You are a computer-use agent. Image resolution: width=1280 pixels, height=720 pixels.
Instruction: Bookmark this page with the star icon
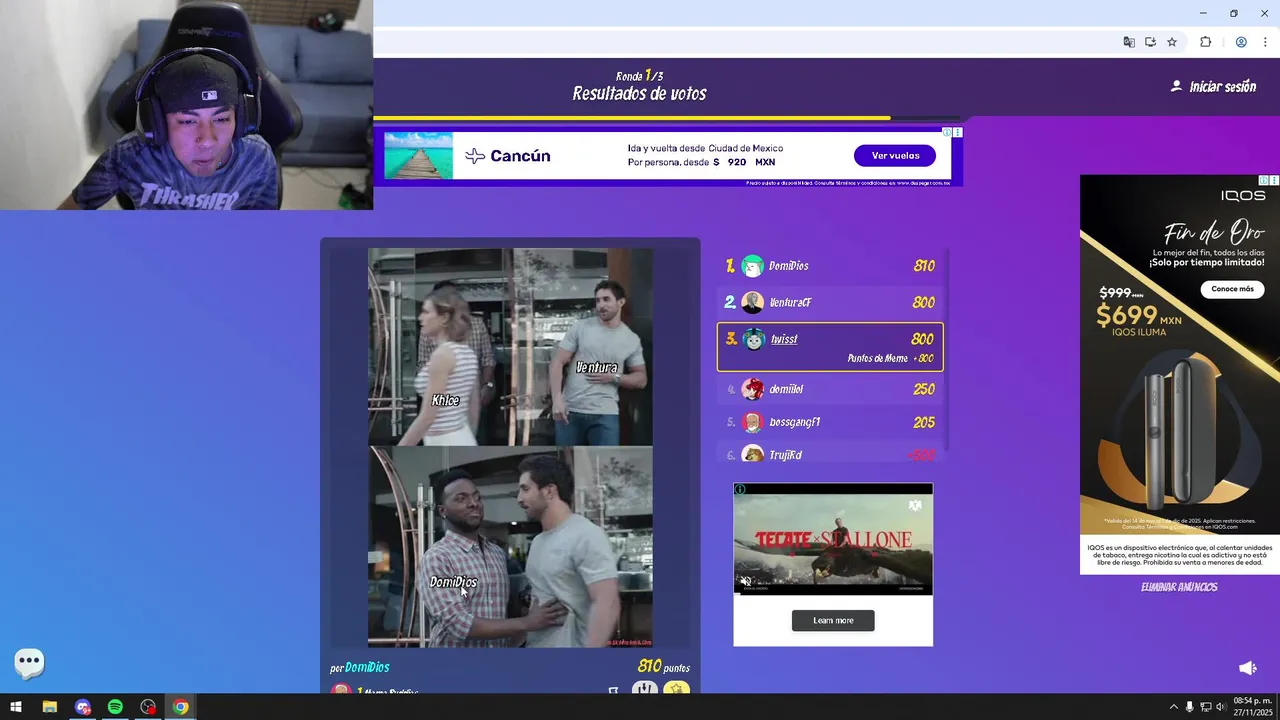coord(1172,42)
